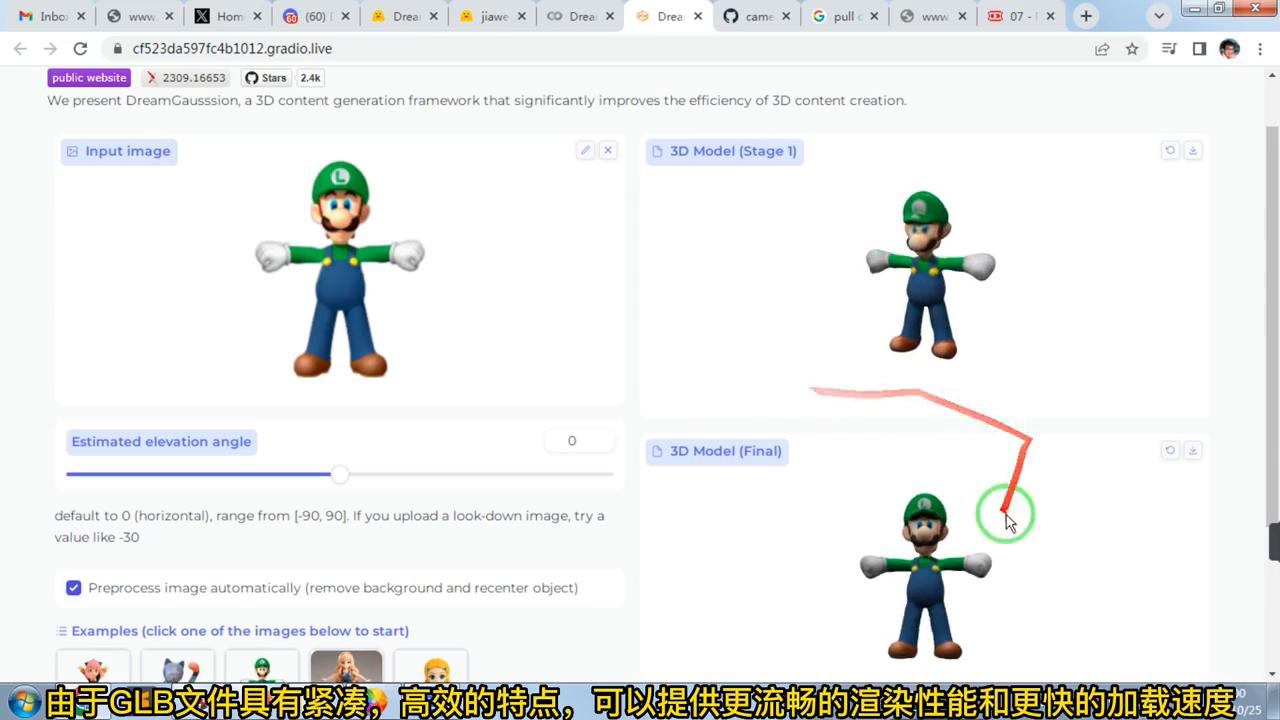Click the edit pencil icon on Input image
1280x720 pixels.
click(585, 150)
